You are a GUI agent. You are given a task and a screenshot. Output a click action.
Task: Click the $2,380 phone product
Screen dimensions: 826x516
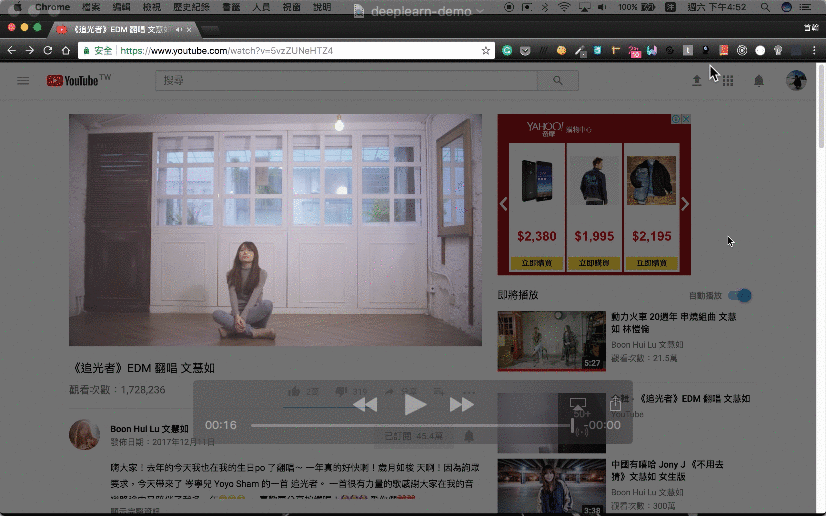click(x=537, y=207)
